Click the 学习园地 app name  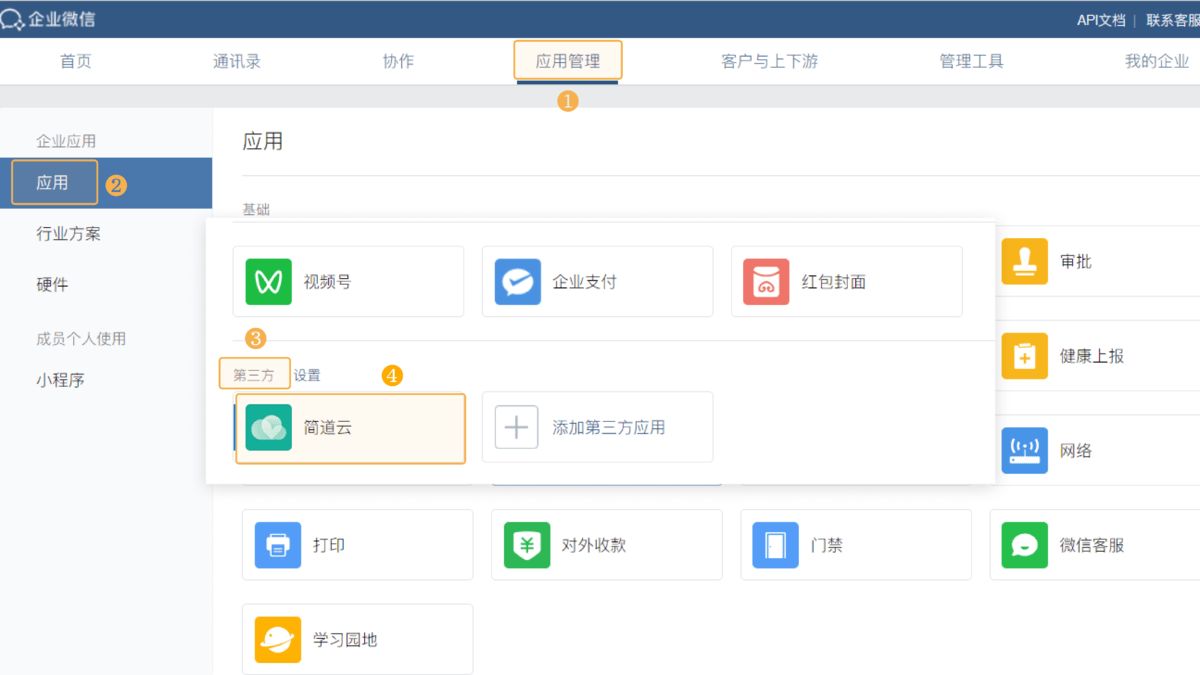tap(345, 640)
